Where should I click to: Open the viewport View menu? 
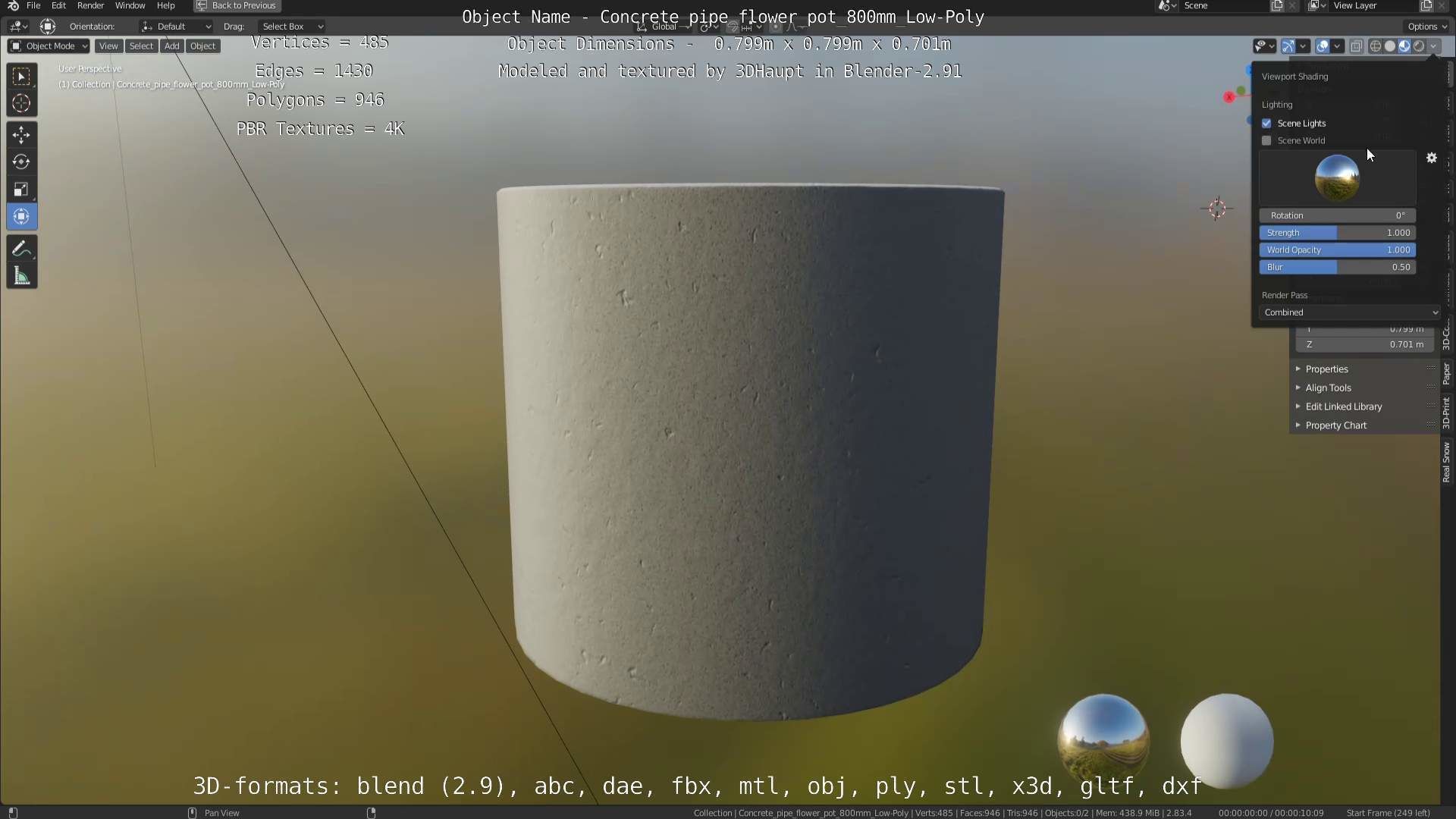point(108,46)
